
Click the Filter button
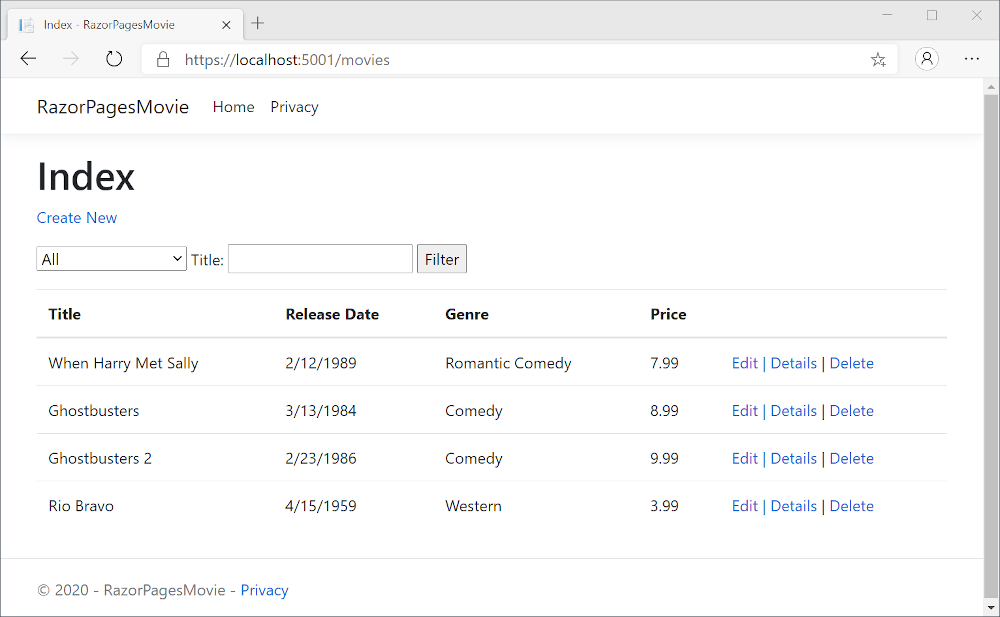click(441, 258)
